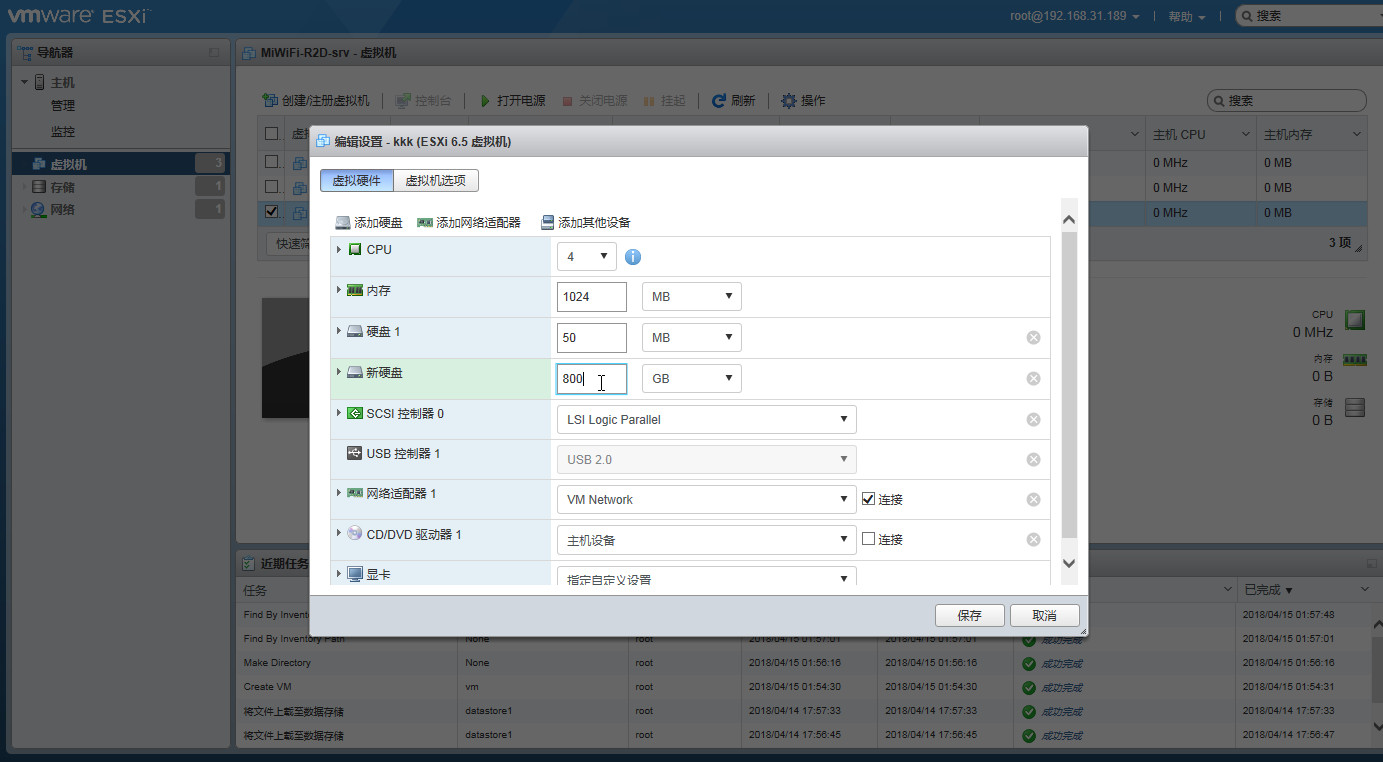Toggle the select-all checkbox in VM table header
The width and height of the screenshot is (1383, 762).
coord(272,134)
